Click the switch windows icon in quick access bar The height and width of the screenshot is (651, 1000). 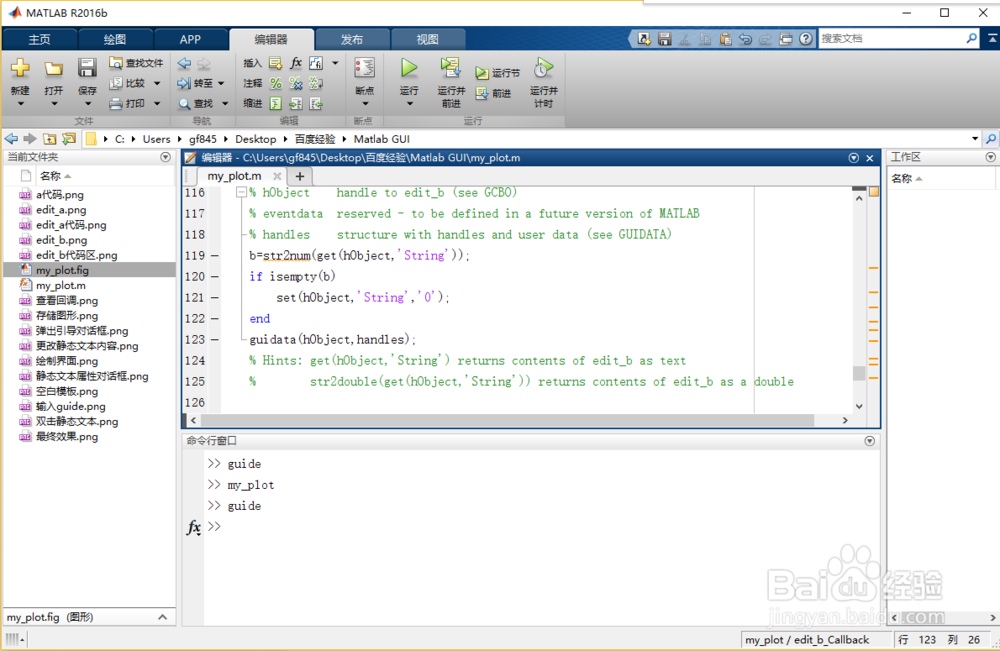pos(786,39)
